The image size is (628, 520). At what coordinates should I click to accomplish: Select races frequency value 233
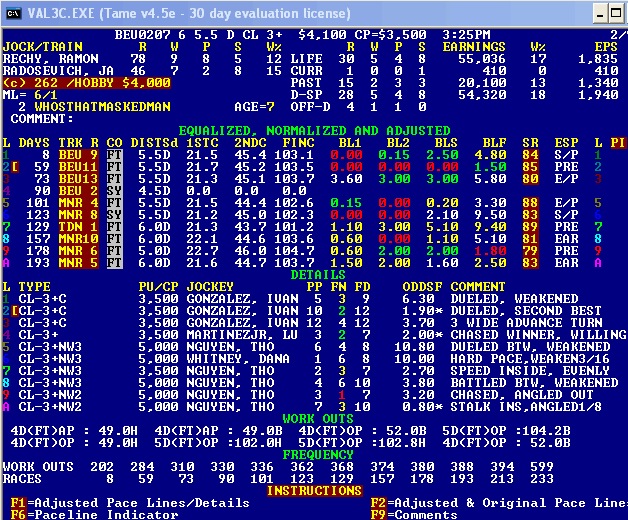542,479
